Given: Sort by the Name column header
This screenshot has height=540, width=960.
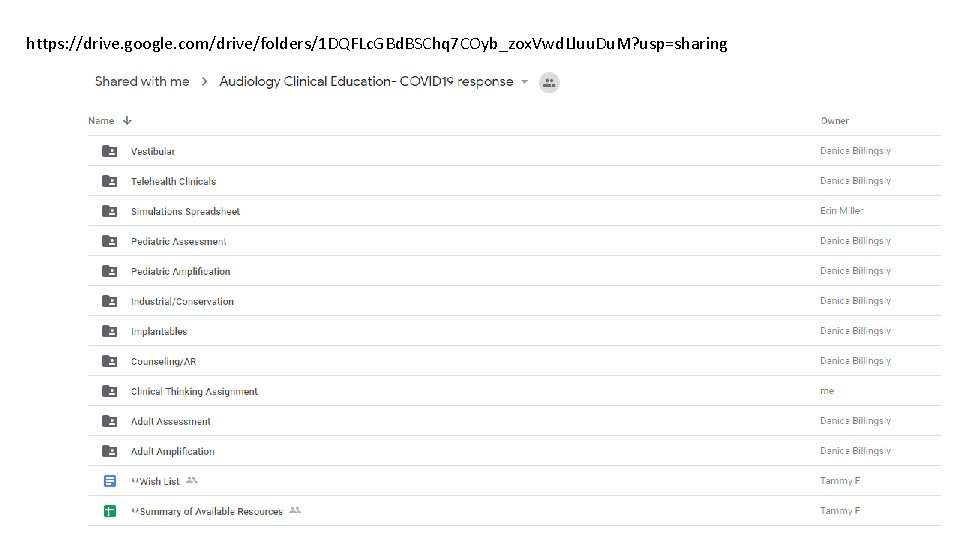Looking at the screenshot, I should coord(101,121).
